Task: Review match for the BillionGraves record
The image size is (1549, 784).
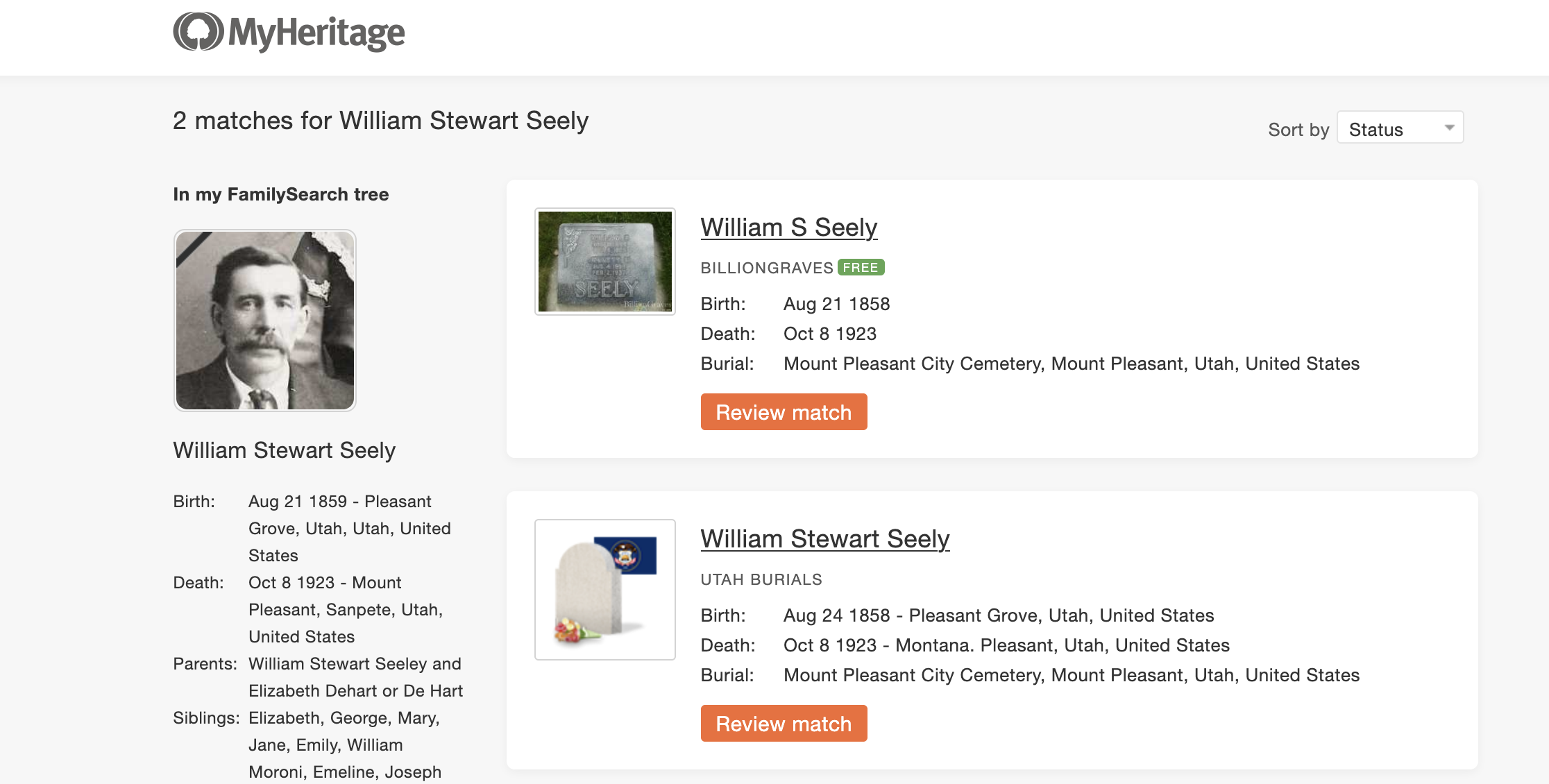Action: point(784,412)
